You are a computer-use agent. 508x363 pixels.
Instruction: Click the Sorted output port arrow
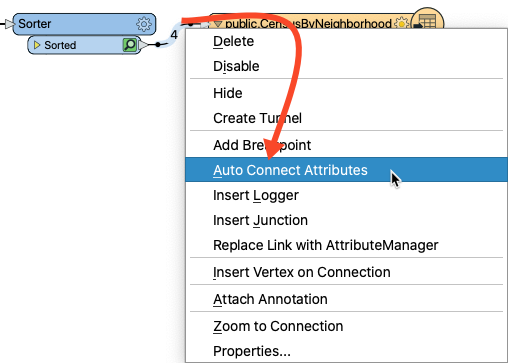[143, 45]
